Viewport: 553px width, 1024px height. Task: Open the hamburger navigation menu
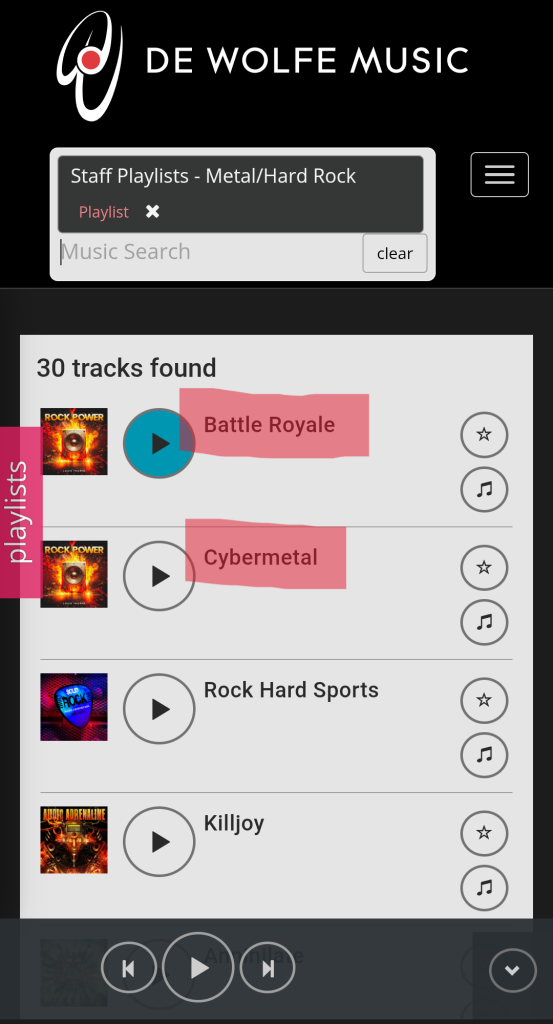499,174
